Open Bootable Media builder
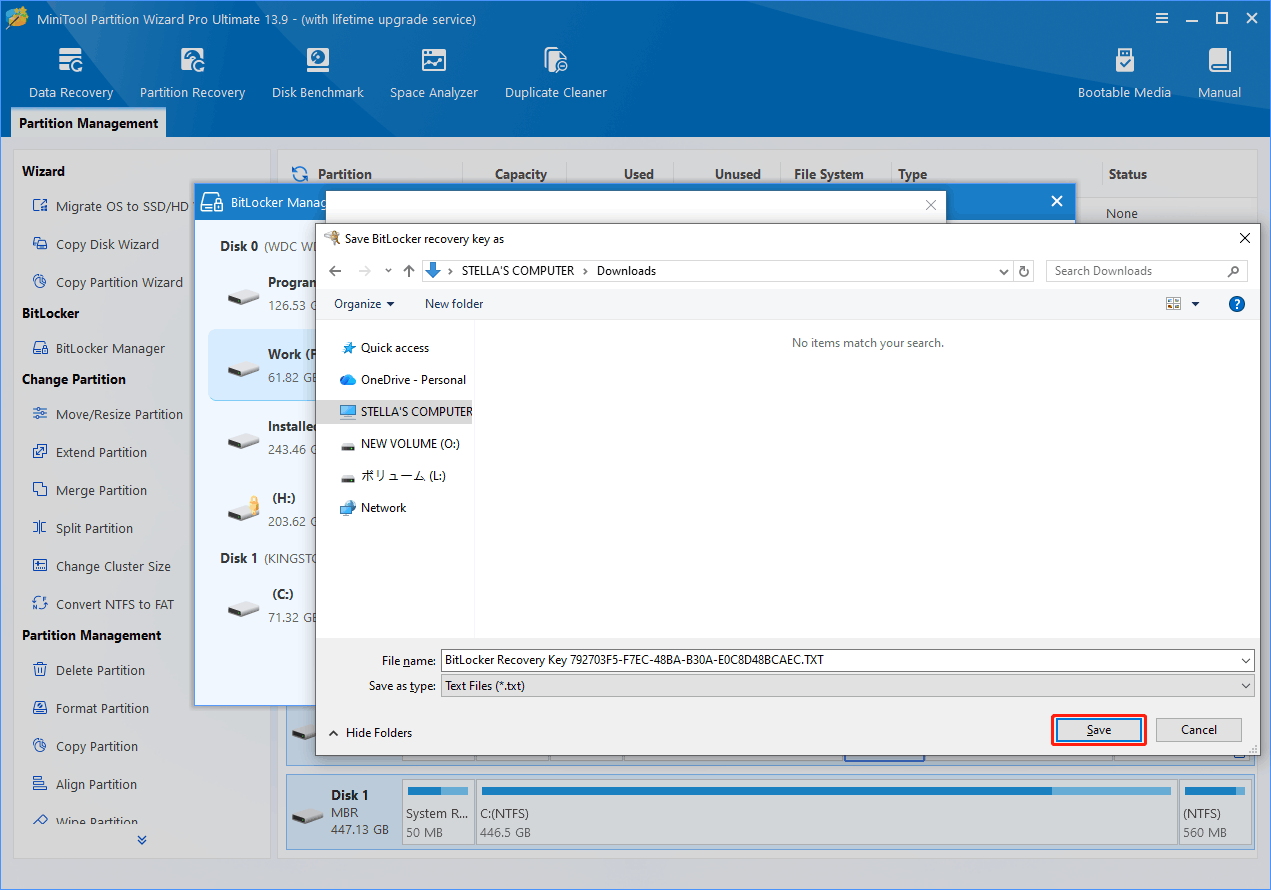1271x890 pixels. pos(1124,73)
